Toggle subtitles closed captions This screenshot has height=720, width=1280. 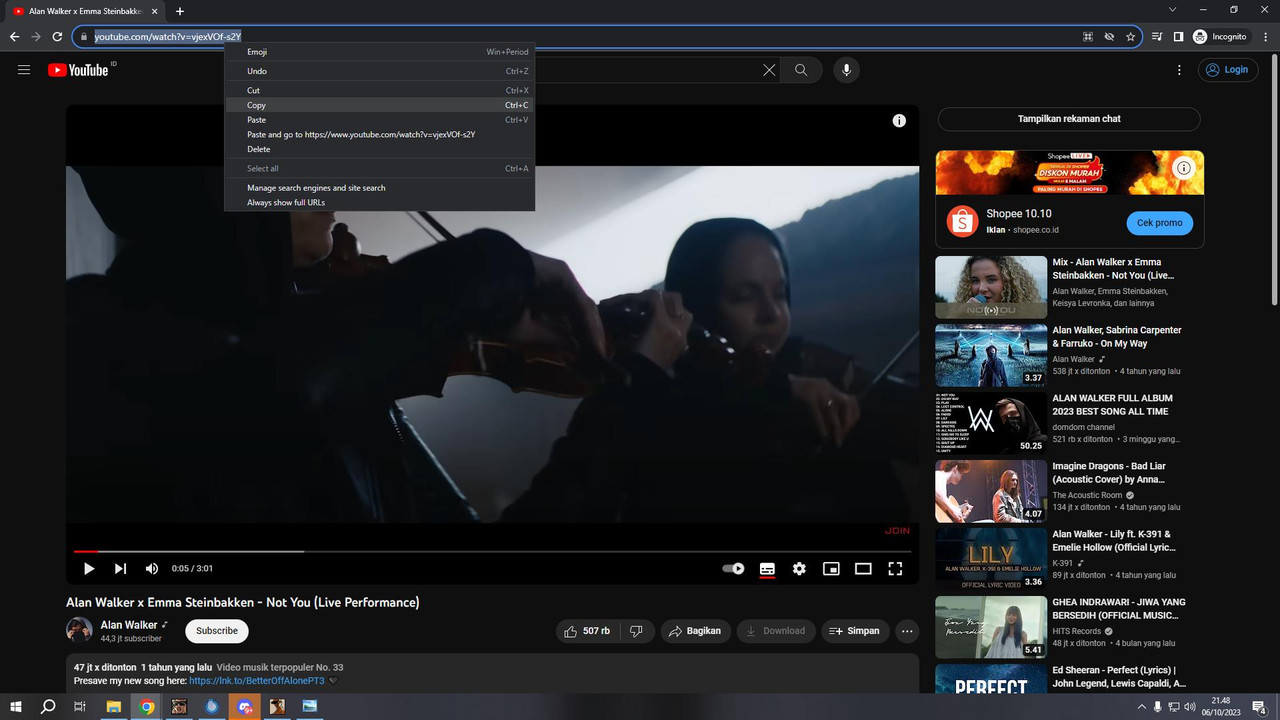(767, 568)
